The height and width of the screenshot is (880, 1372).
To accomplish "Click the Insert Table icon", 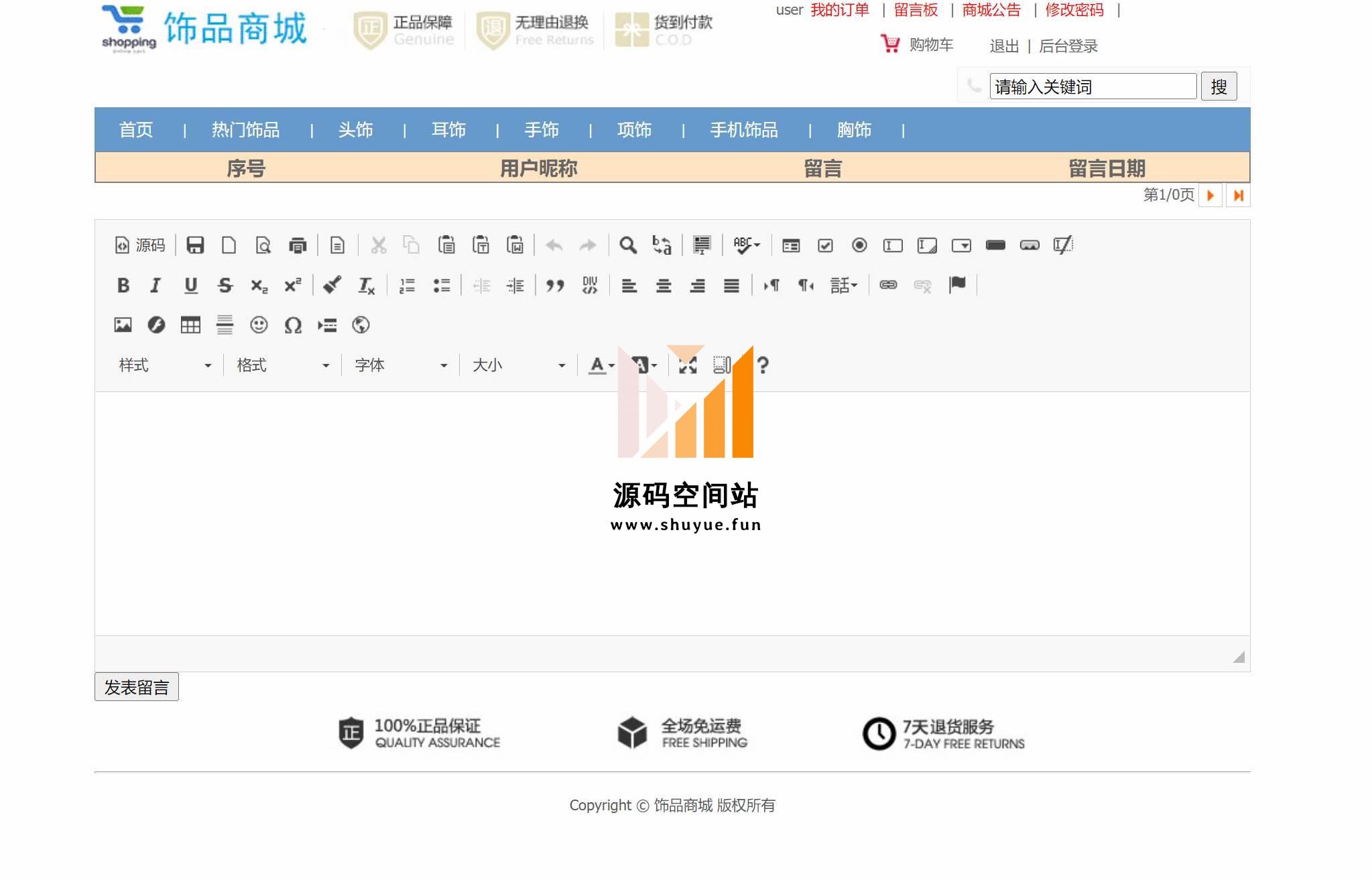I will 191,326.
